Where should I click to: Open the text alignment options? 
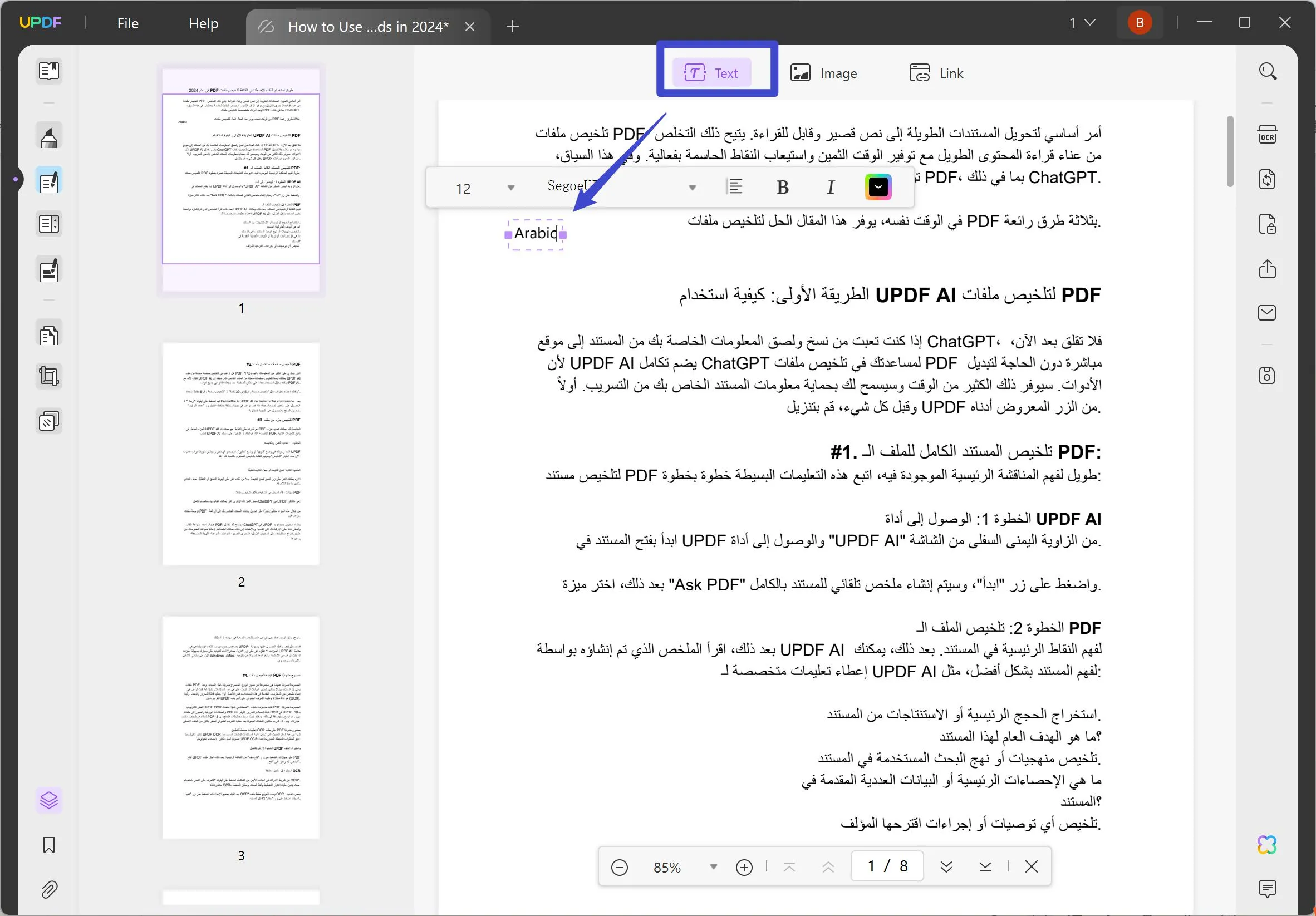735,187
